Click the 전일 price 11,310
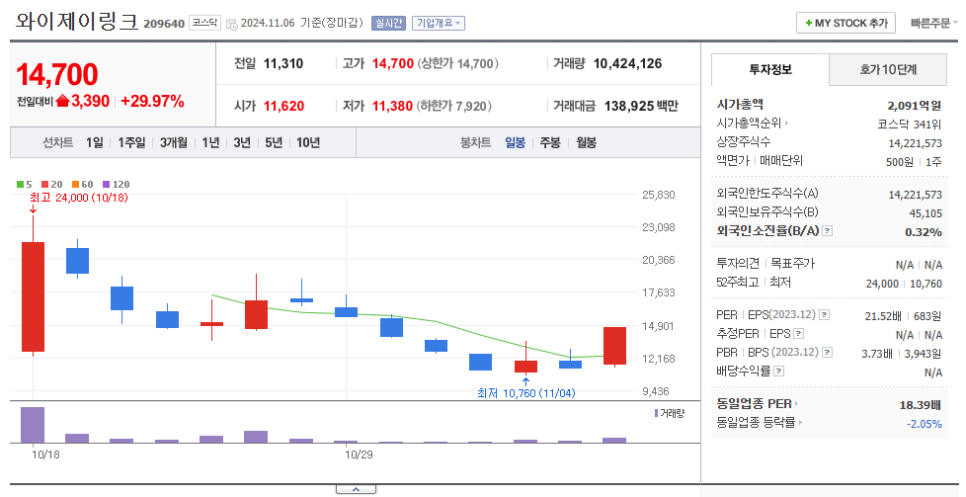Screen dimensions: 966x497 click(283, 63)
